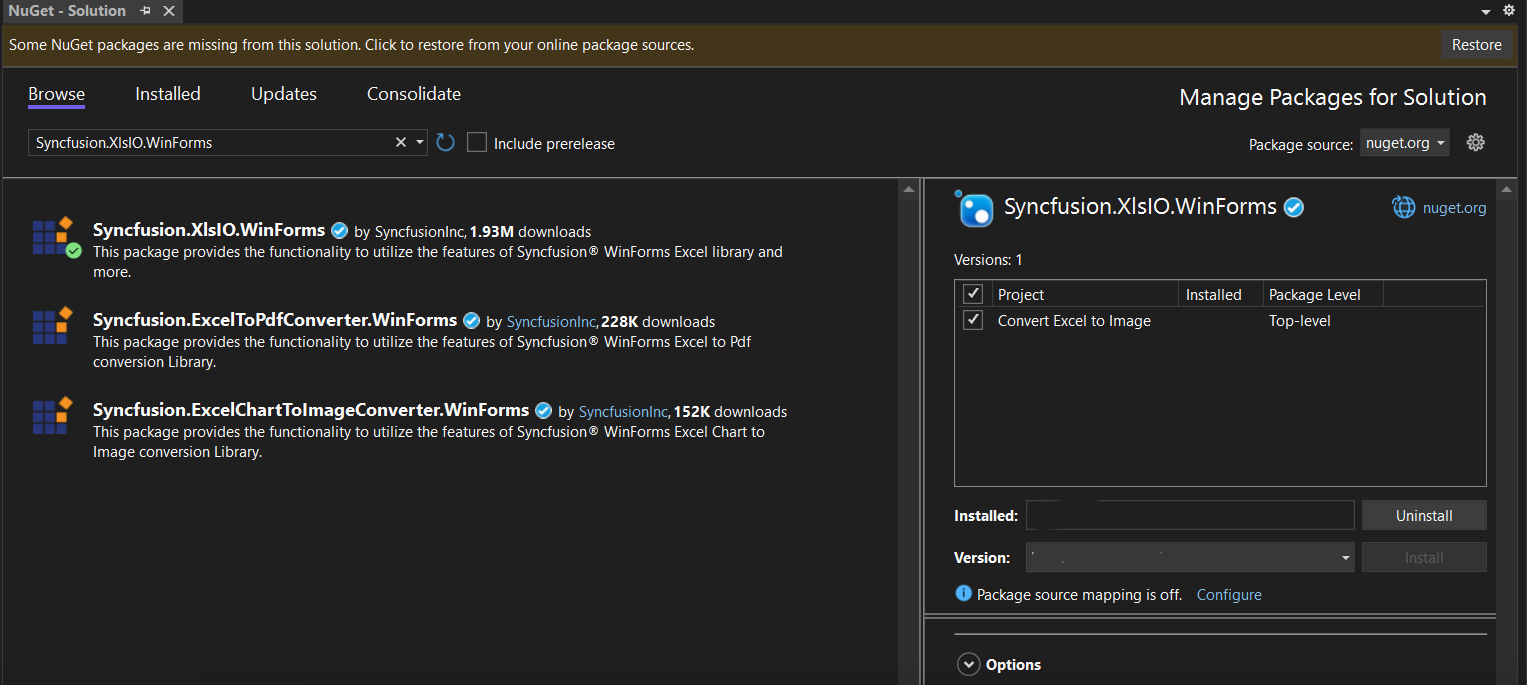Click the ExcelChartToImageConverter package icon
The width and height of the screenshot is (1527, 685).
pos(52,416)
